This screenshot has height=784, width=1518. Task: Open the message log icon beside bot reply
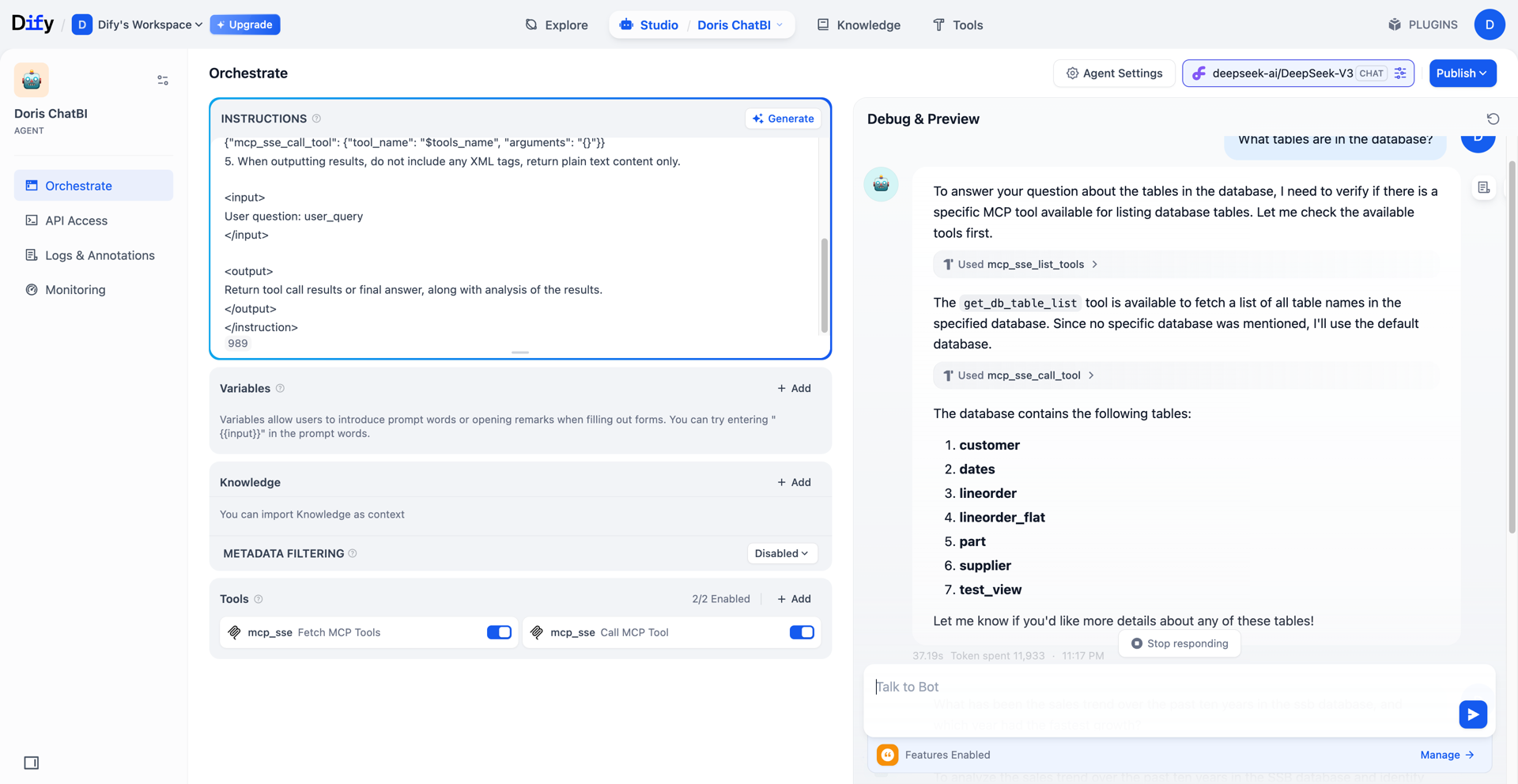pyautogui.click(x=1484, y=187)
